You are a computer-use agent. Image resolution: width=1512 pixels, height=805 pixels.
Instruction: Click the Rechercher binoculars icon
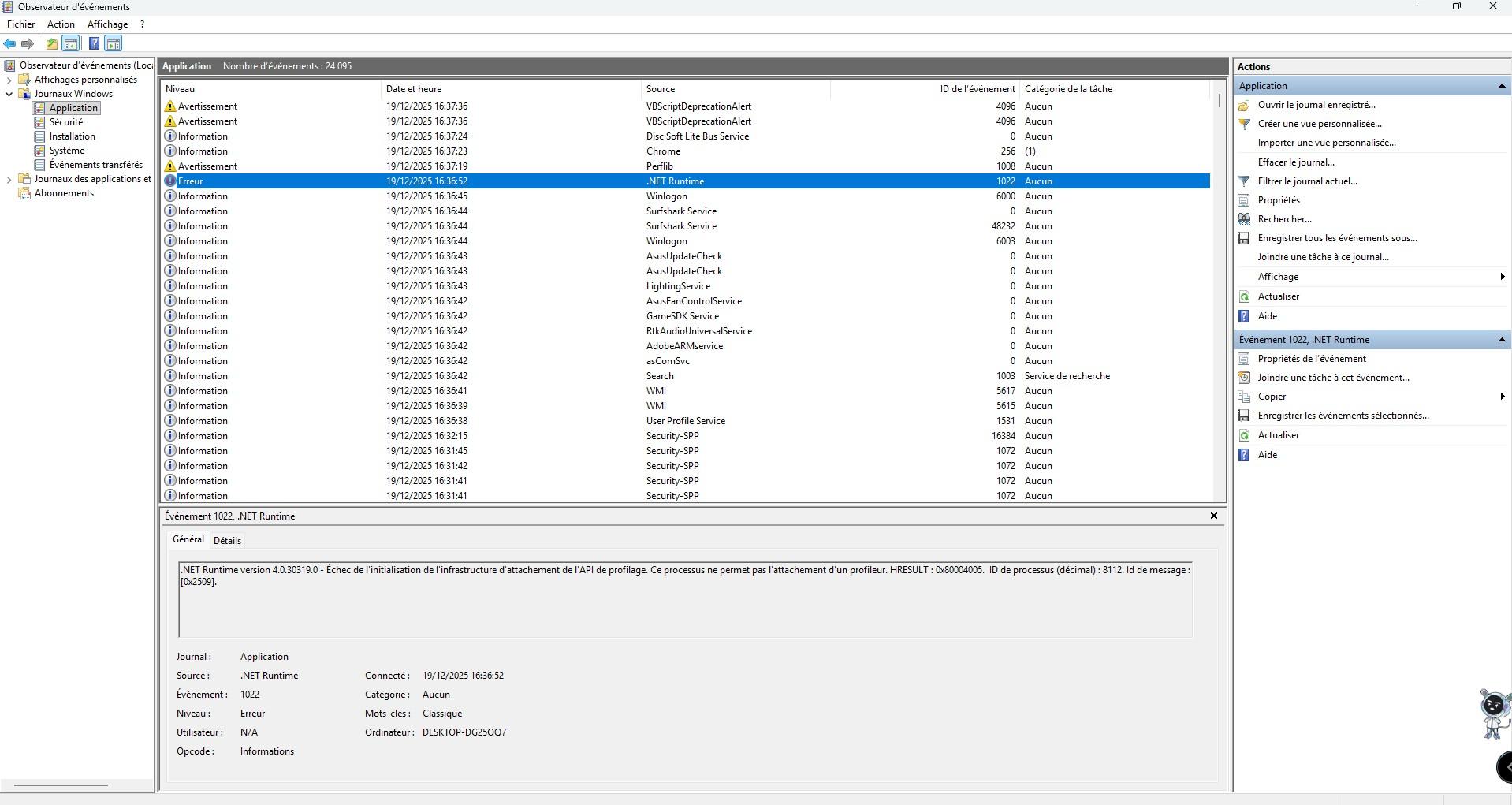click(x=1244, y=219)
